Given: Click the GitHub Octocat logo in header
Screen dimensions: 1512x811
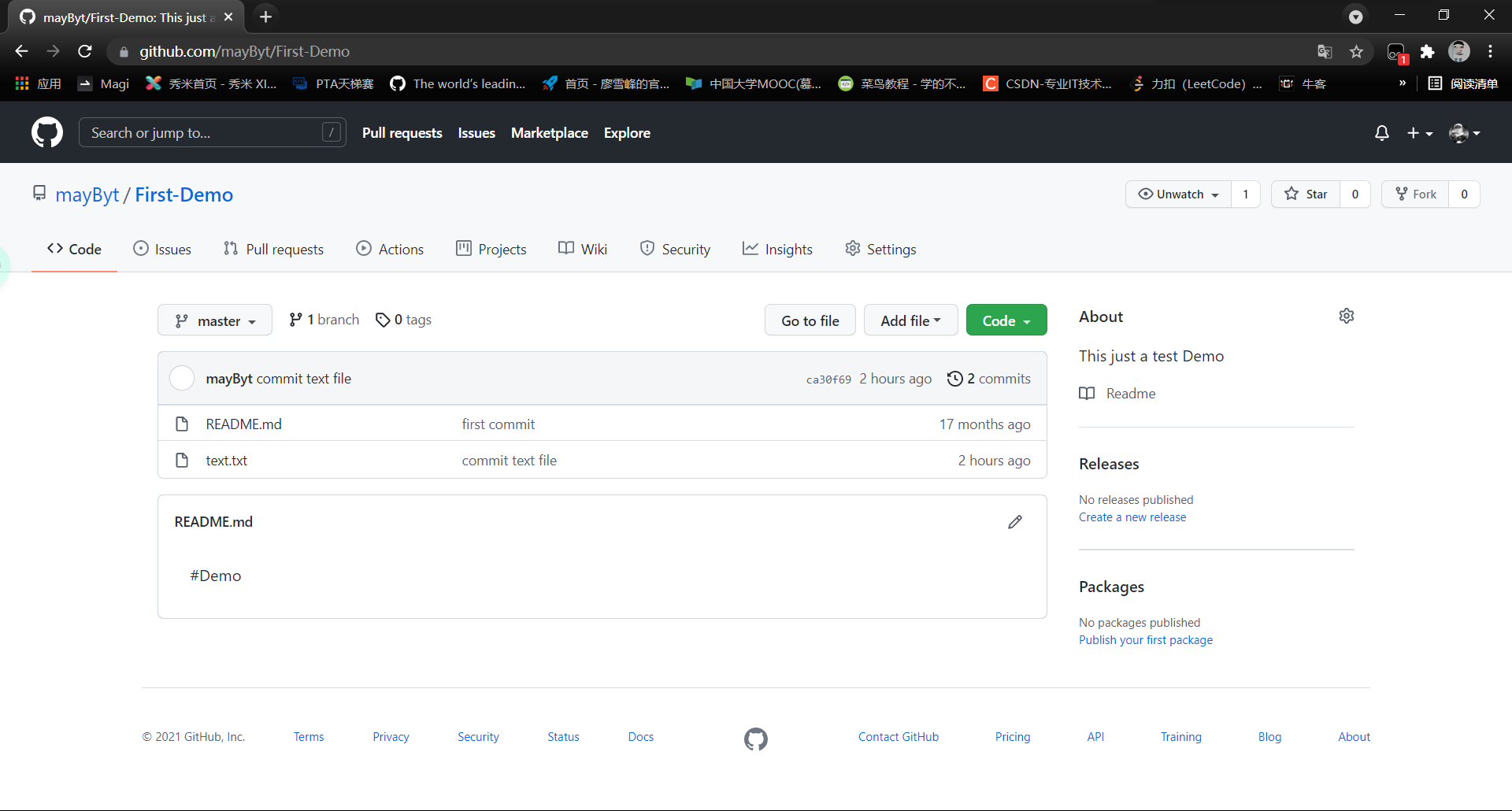Looking at the screenshot, I should [47, 132].
